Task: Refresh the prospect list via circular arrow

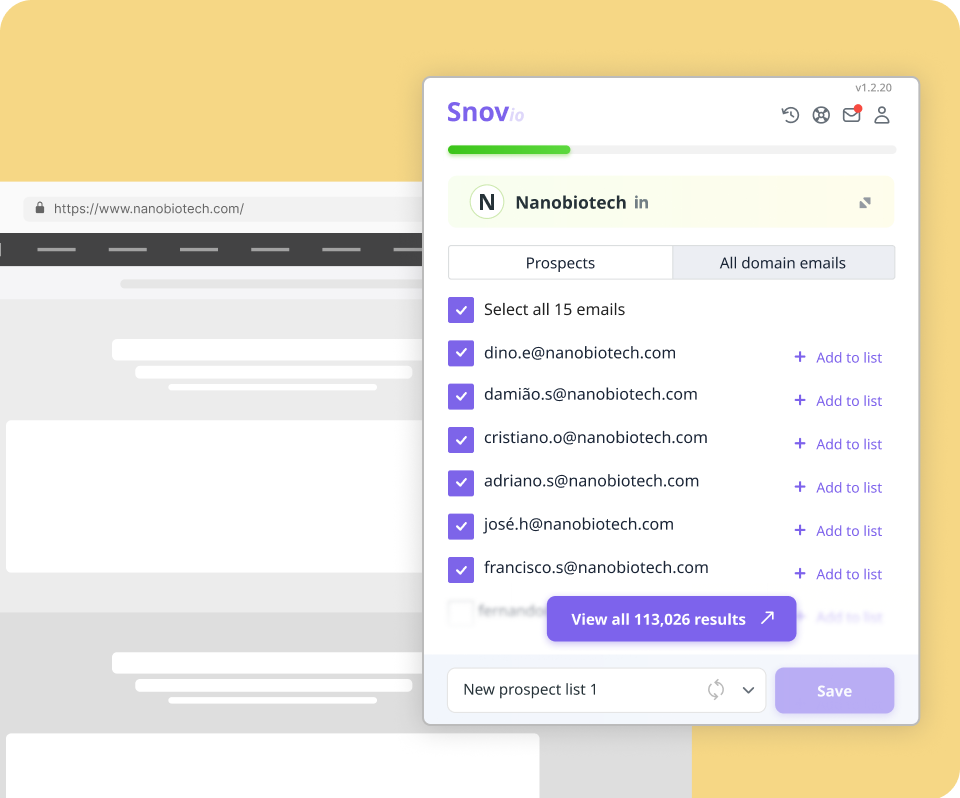Action: click(x=715, y=690)
